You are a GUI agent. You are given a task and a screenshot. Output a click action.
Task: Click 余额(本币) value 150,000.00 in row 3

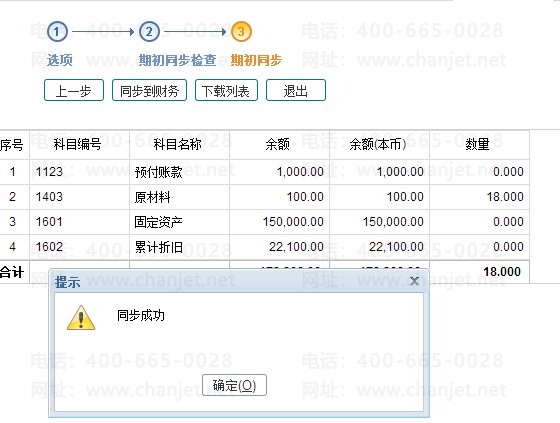[393, 222]
